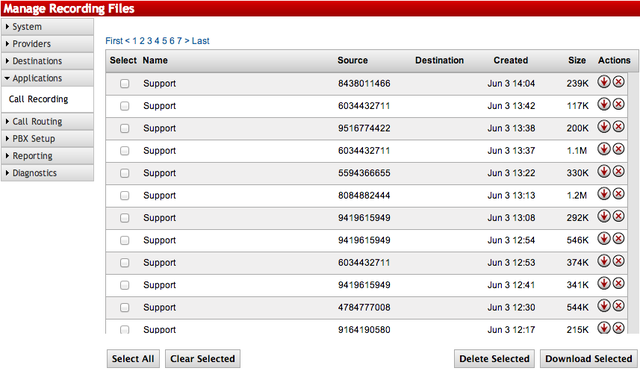Download the 1.1M recording from Jun 3 13:37
The image size is (640, 374).
604,149
